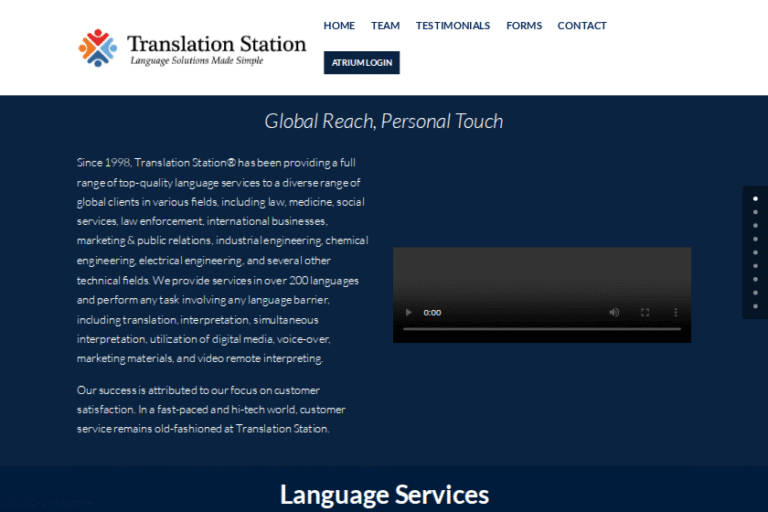Viewport: 768px width, 512px height.
Task: Open the TESTIMONIALS page
Action: (x=453, y=26)
